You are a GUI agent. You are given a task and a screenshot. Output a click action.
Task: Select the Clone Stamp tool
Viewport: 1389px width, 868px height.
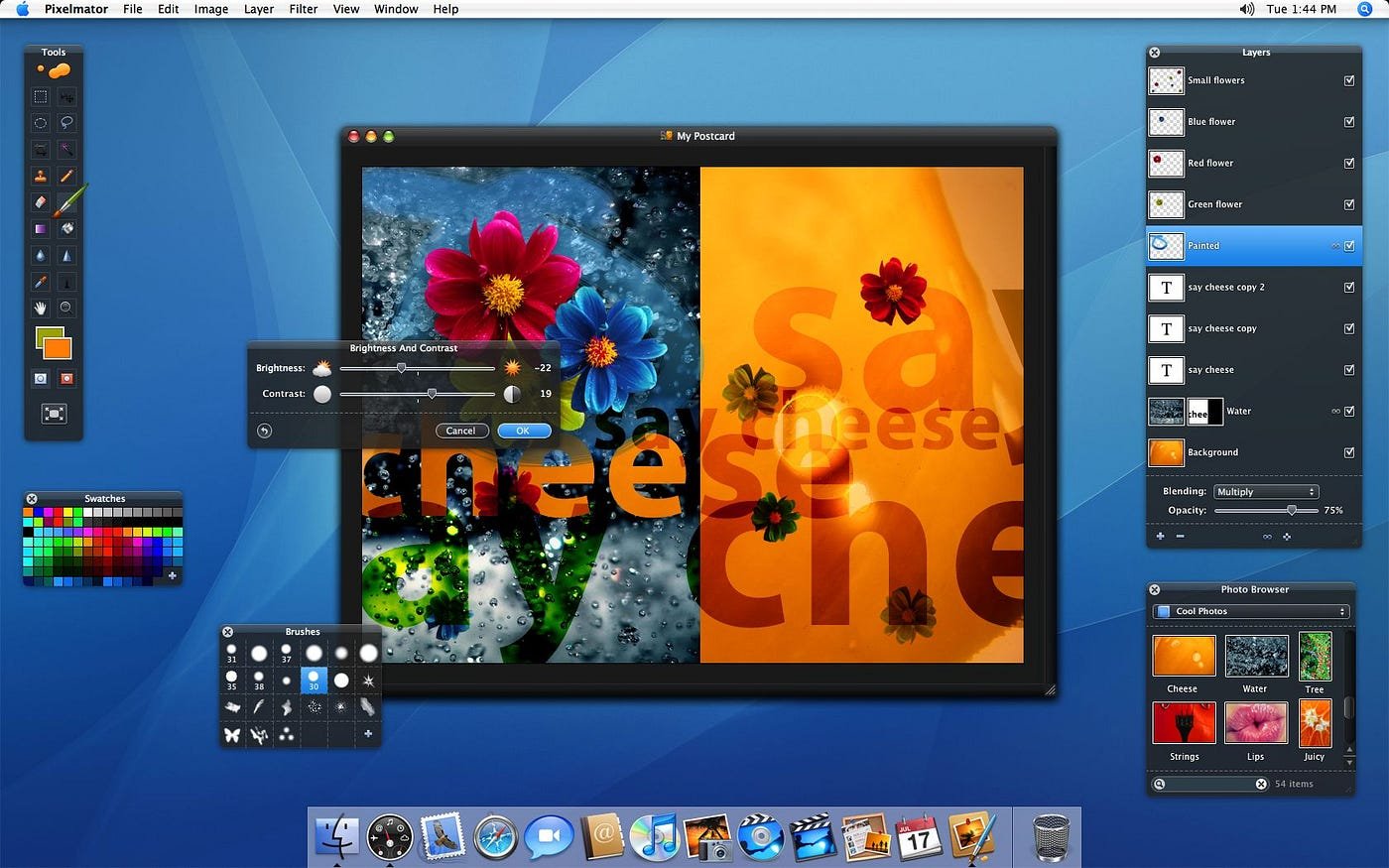point(40,176)
